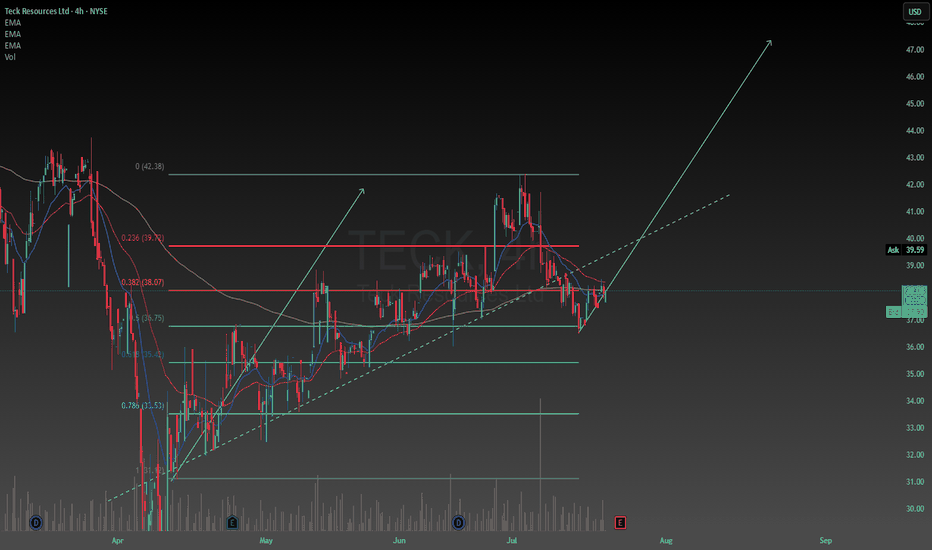The width and height of the screenshot is (932, 550).
Task: Click the red upcoming earnings E marker
Action: (620, 523)
